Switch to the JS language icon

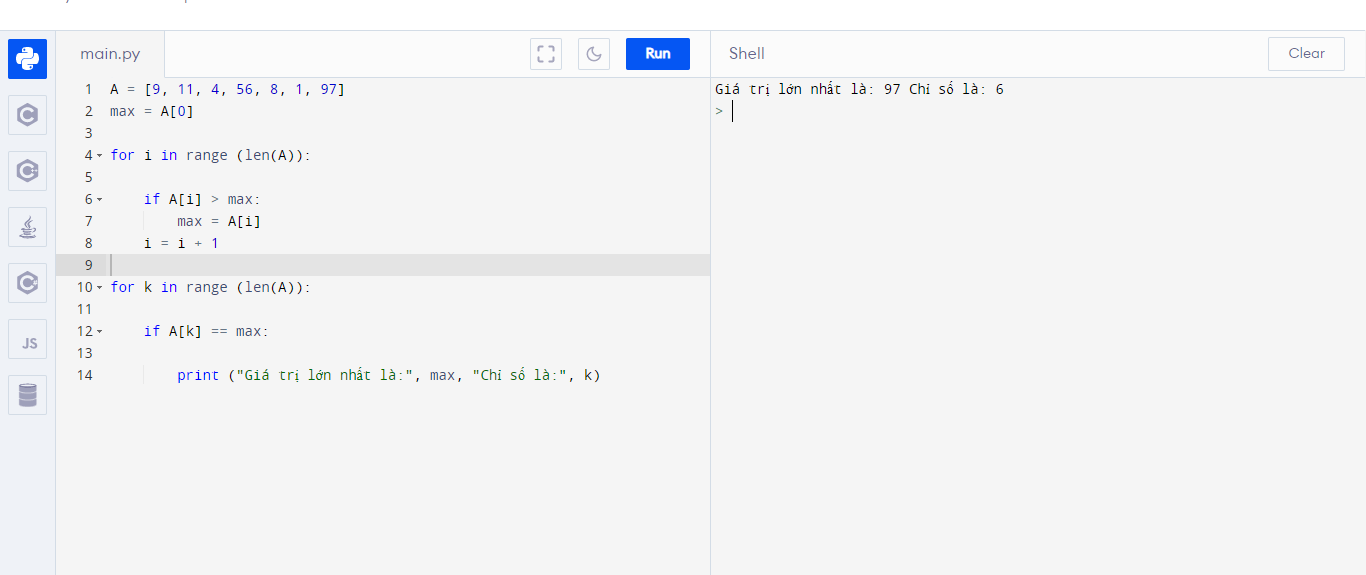28,339
